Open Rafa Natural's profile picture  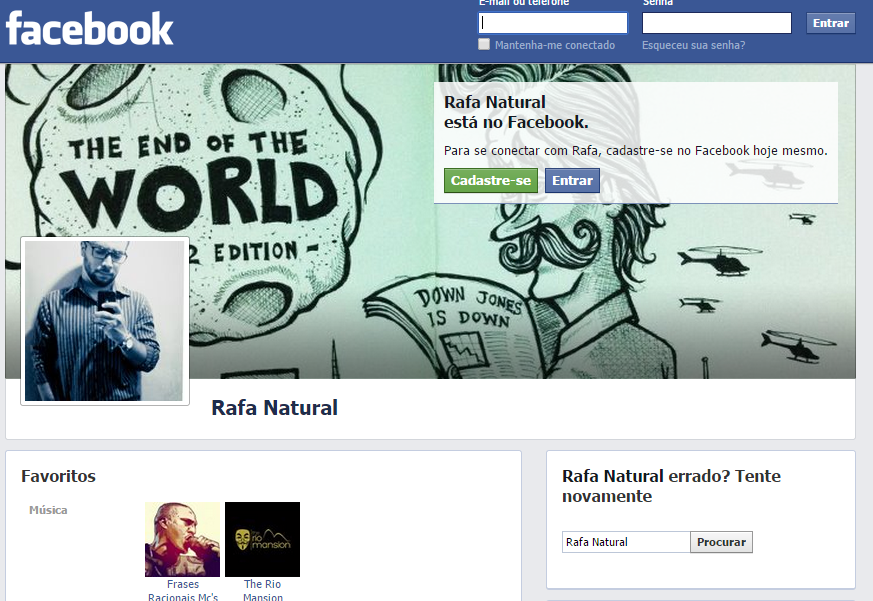[105, 321]
